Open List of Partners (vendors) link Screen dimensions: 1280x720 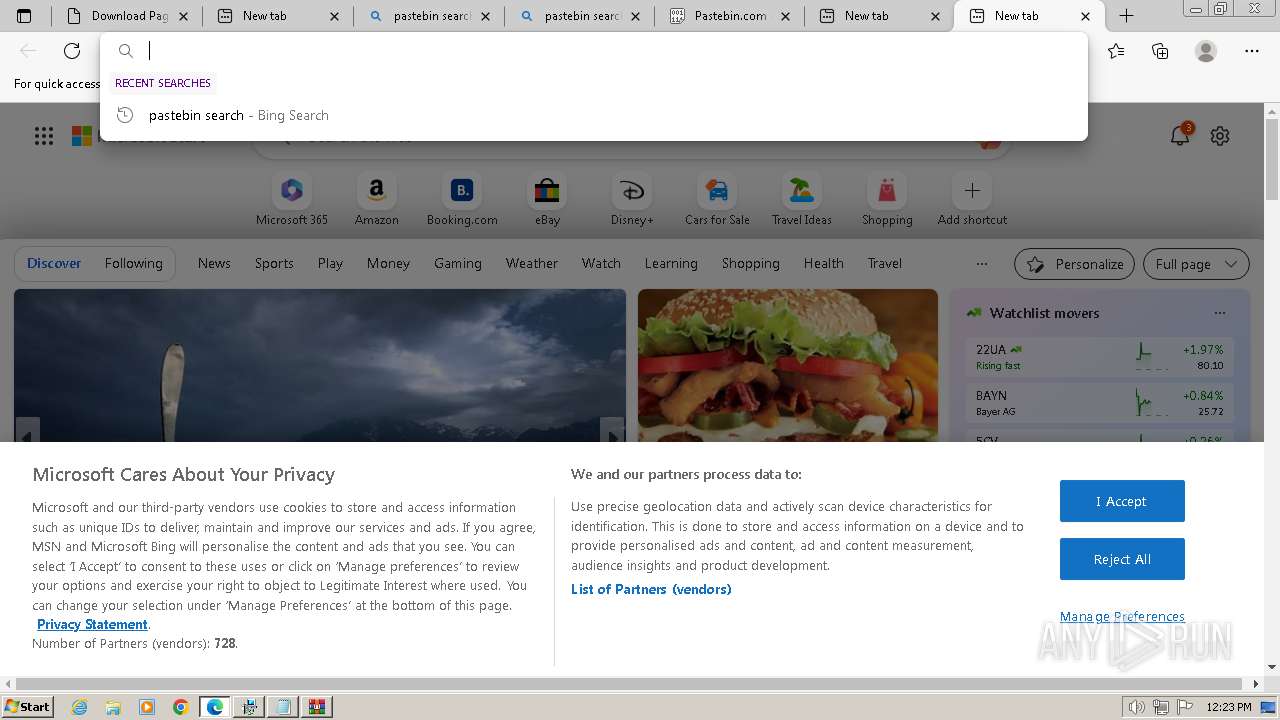pyautogui.click(x=651, y=589)
